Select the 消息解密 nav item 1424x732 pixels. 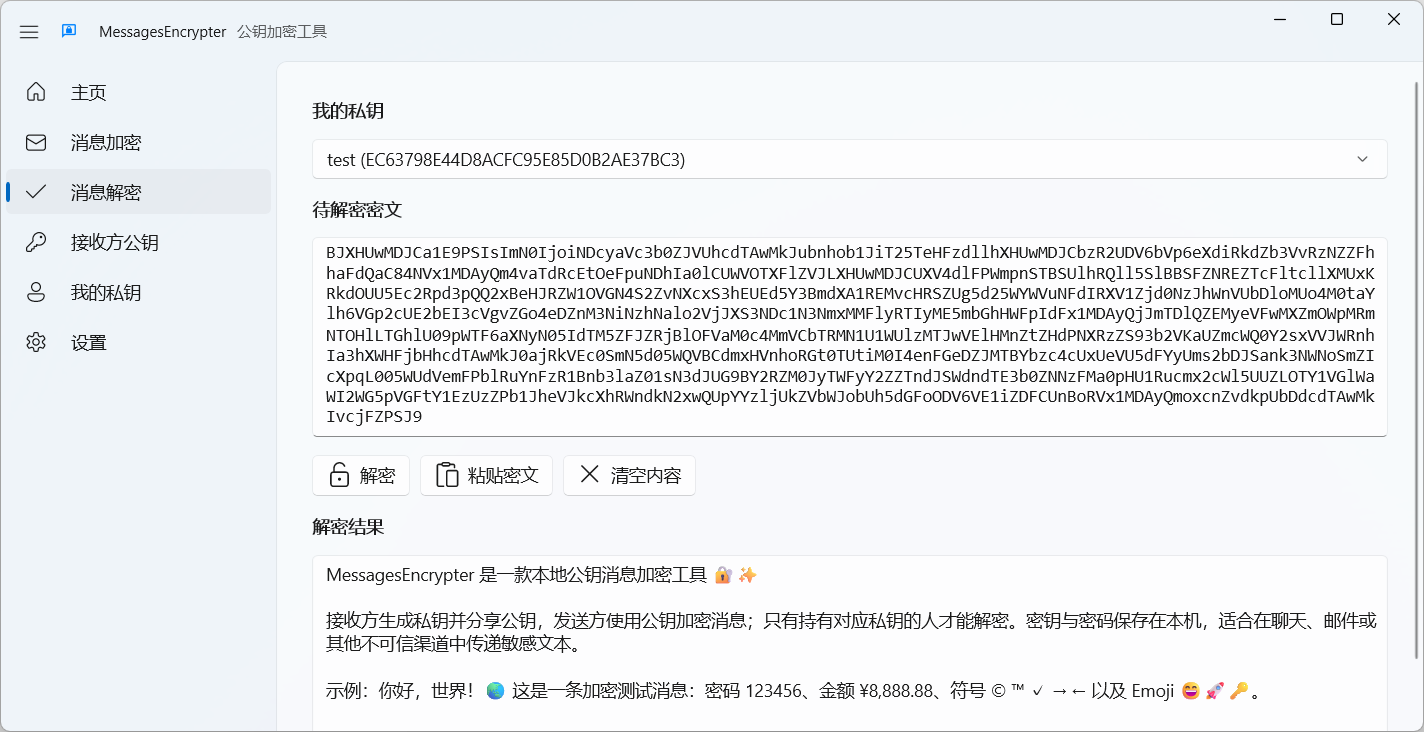click(138, 192)
